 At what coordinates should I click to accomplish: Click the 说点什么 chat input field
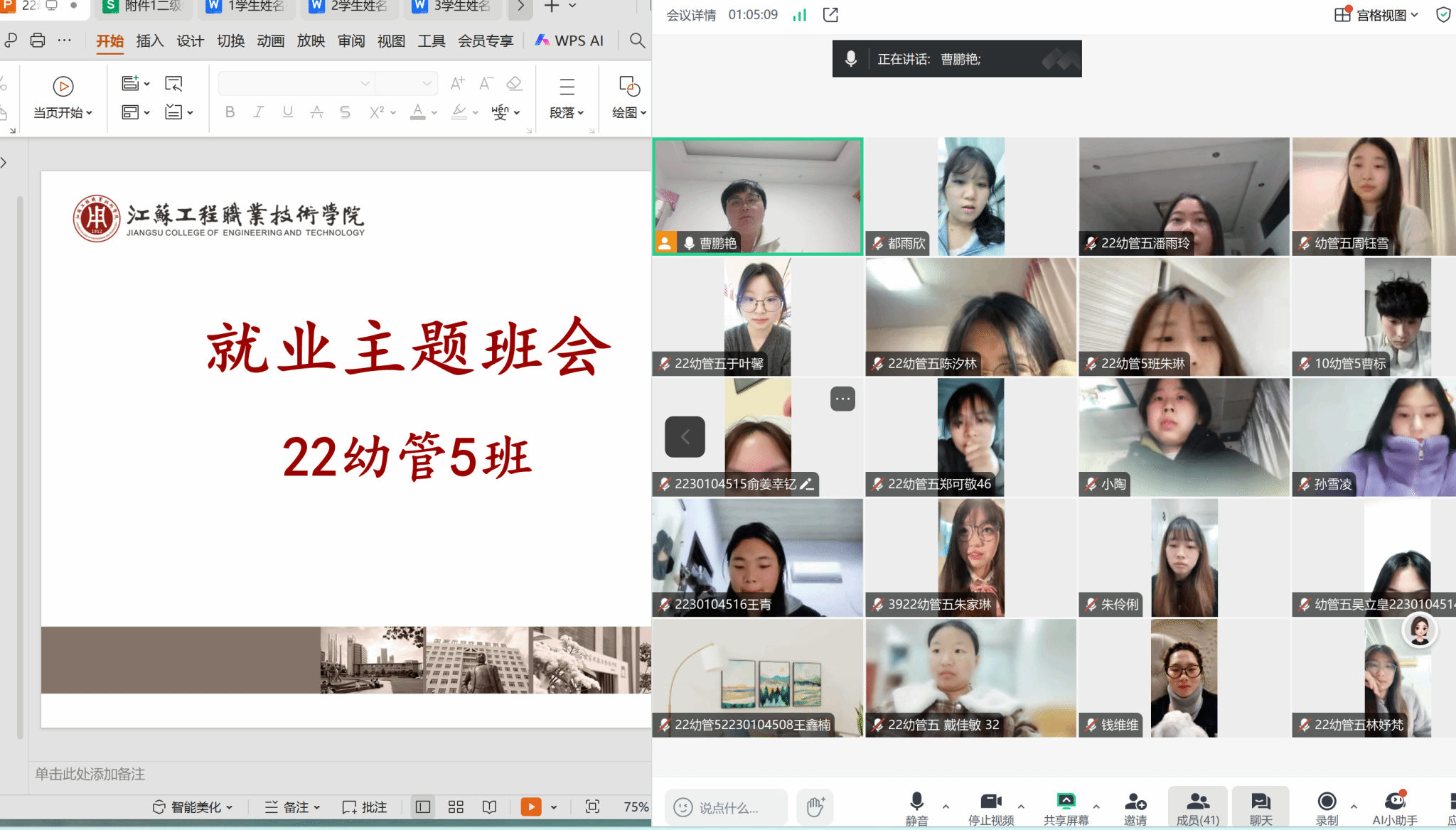click(x=728, y=807)
